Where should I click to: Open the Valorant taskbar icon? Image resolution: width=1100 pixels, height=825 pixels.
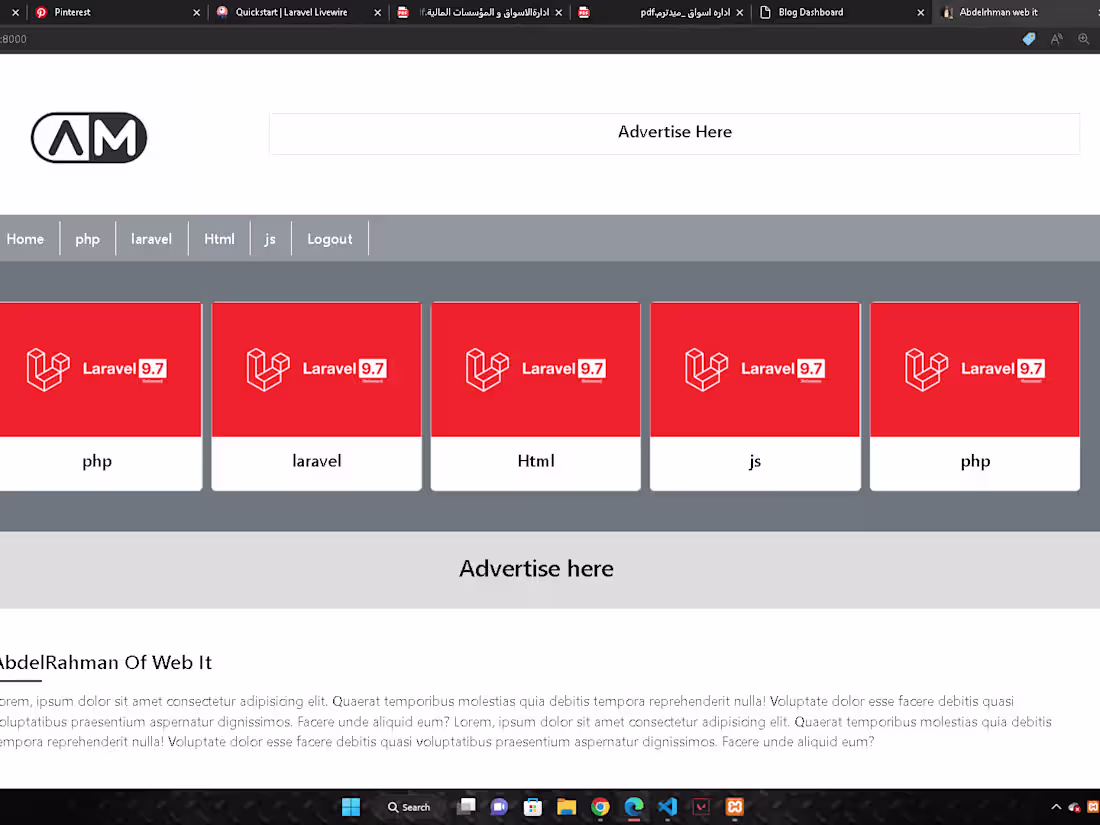tap(701, 807)
